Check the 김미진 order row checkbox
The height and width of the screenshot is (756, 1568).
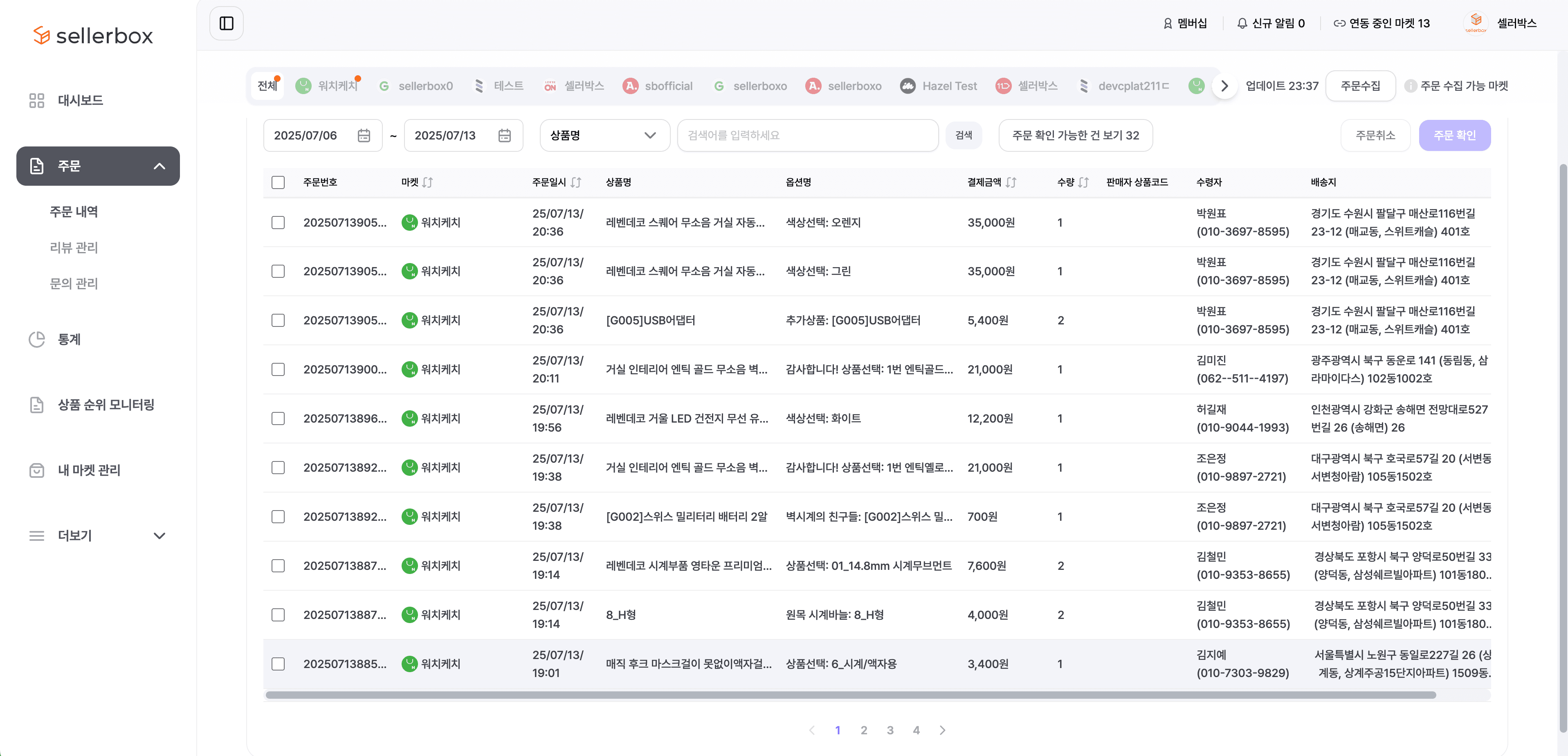click(x=278, y=369)
